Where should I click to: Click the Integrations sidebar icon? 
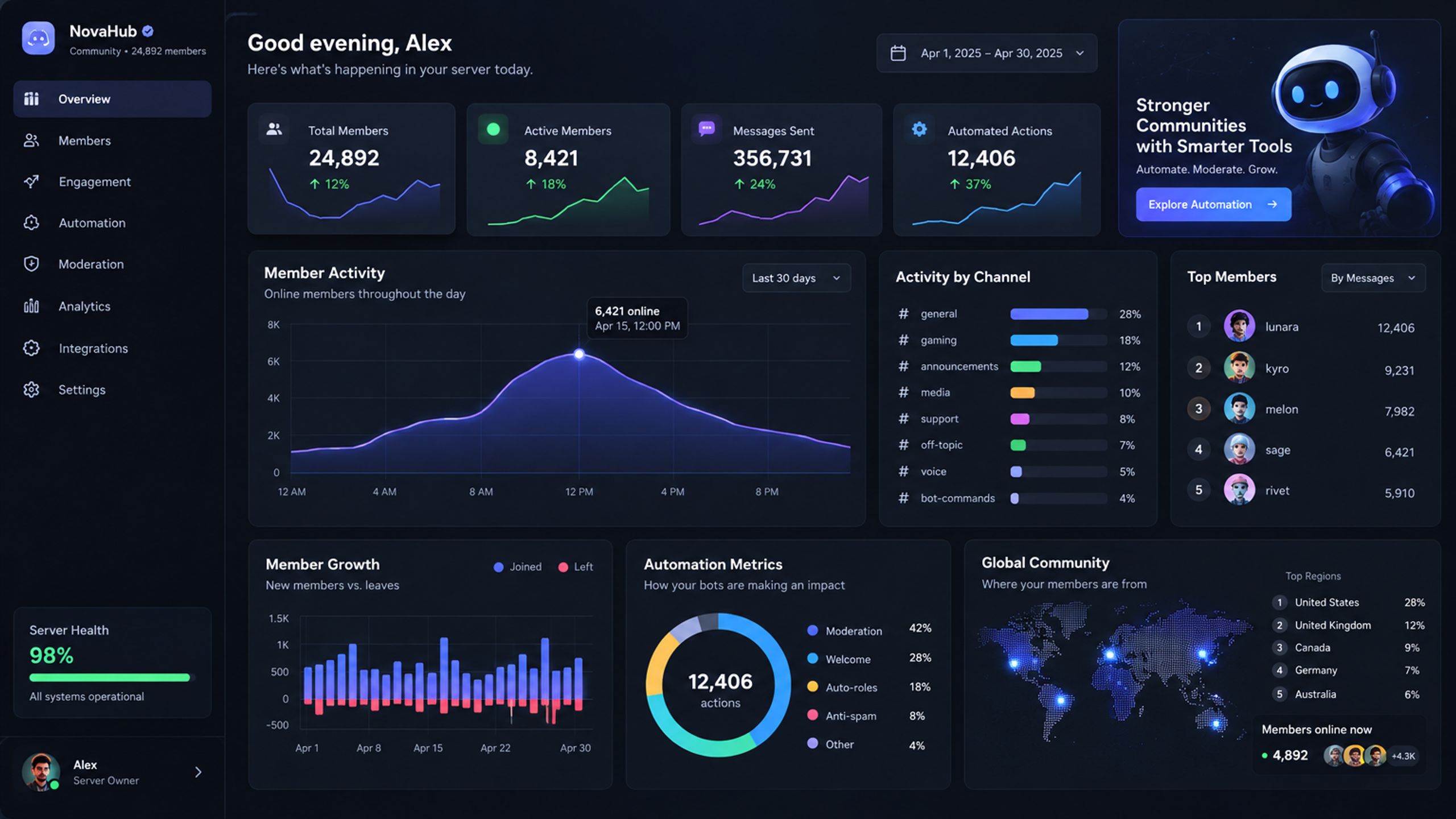(31, 348)
